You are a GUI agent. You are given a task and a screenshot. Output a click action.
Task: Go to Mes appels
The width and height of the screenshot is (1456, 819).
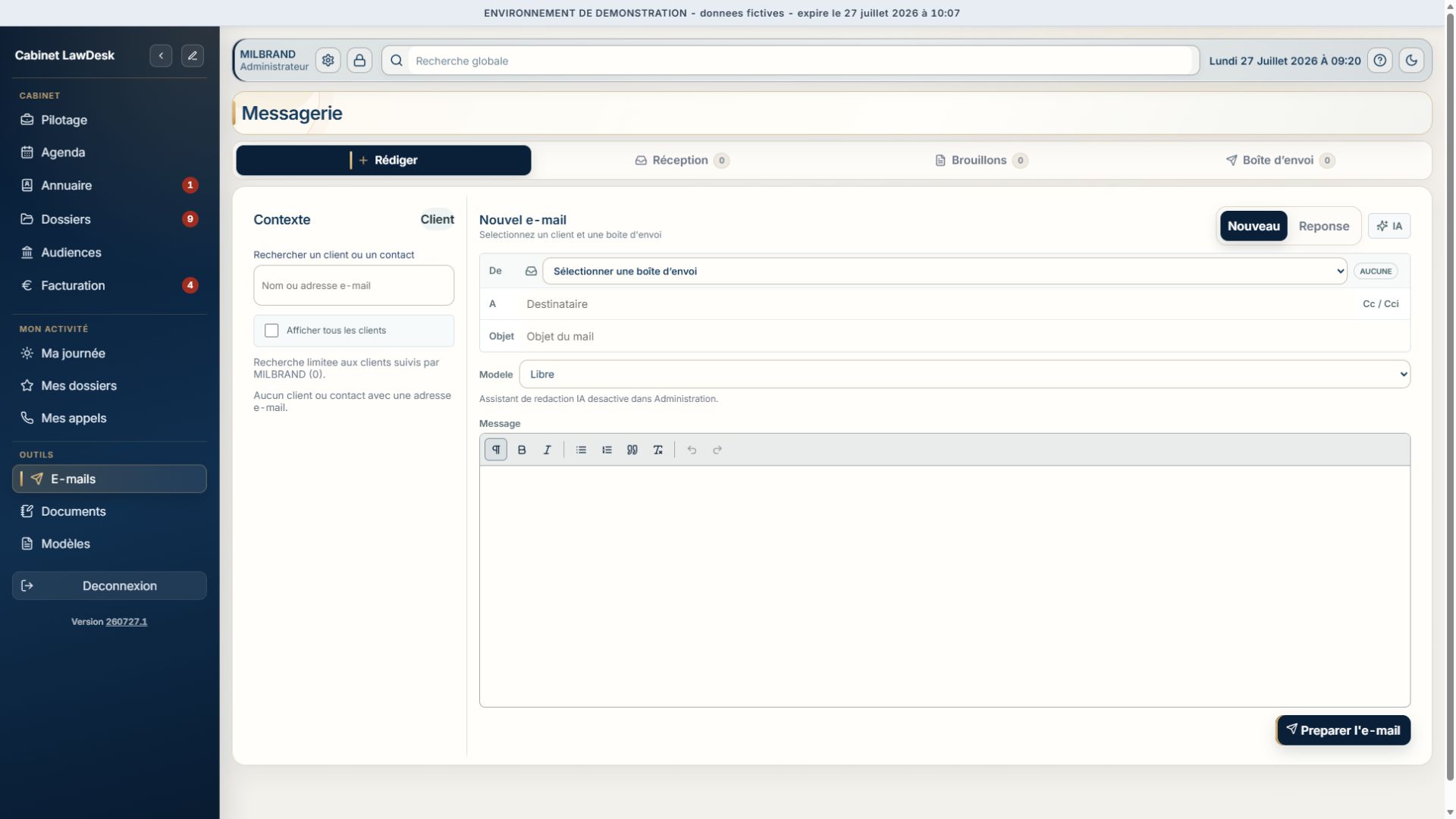pyautogui.click(x=109, y=418)
